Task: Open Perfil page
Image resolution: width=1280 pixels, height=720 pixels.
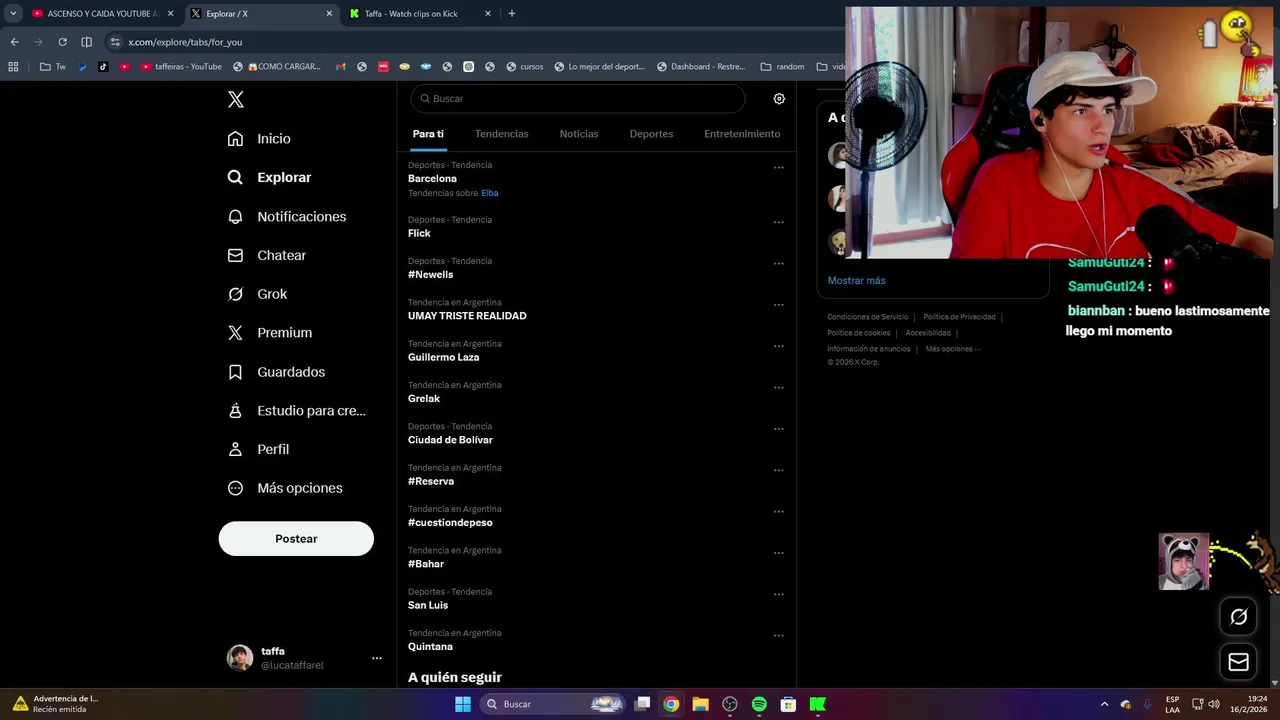Action: [x=258, y=449]
